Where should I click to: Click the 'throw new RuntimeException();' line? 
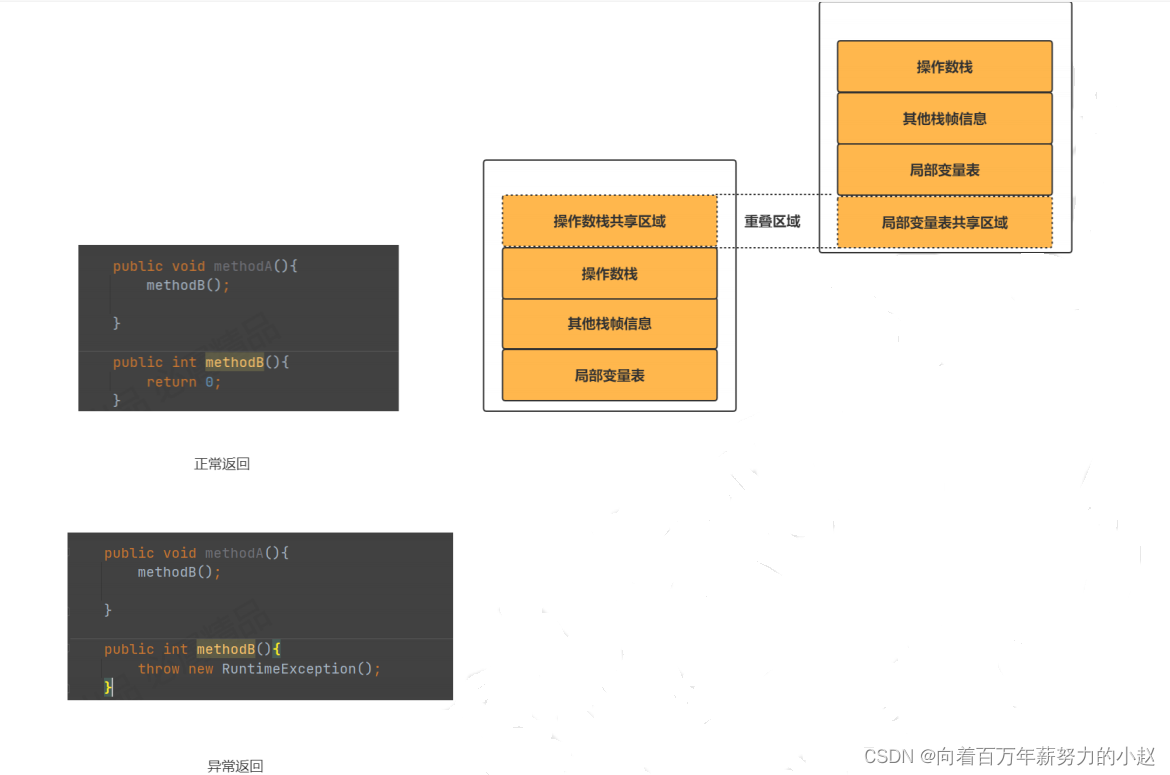coord(259,669)
